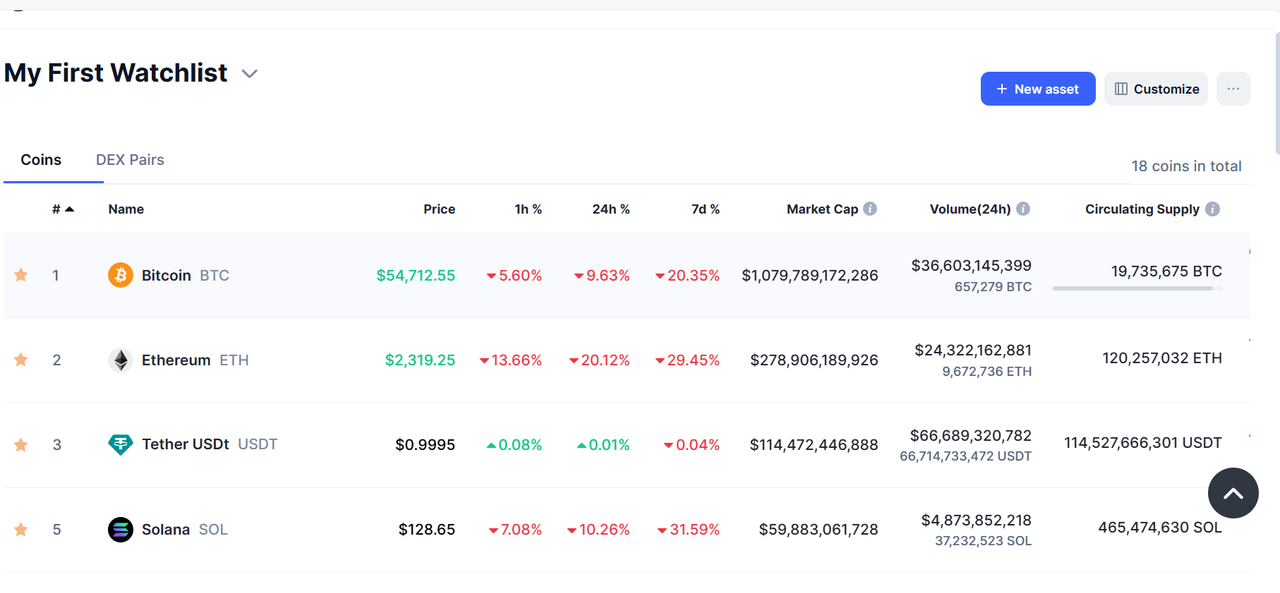The height and width of the screenshot is (593, 1280).
Task: Click Bitcoin circulating supply progress bar
Action: coord(1137,288)
